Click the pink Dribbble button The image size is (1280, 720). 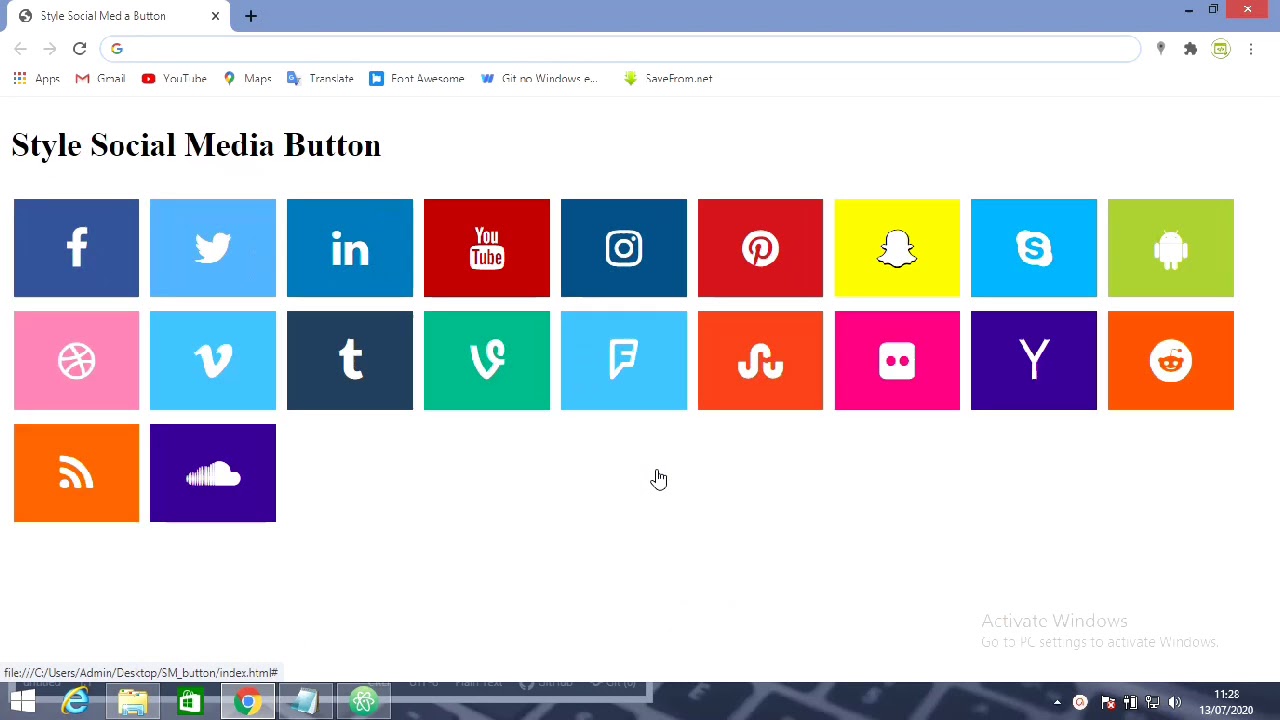[76, 360]
